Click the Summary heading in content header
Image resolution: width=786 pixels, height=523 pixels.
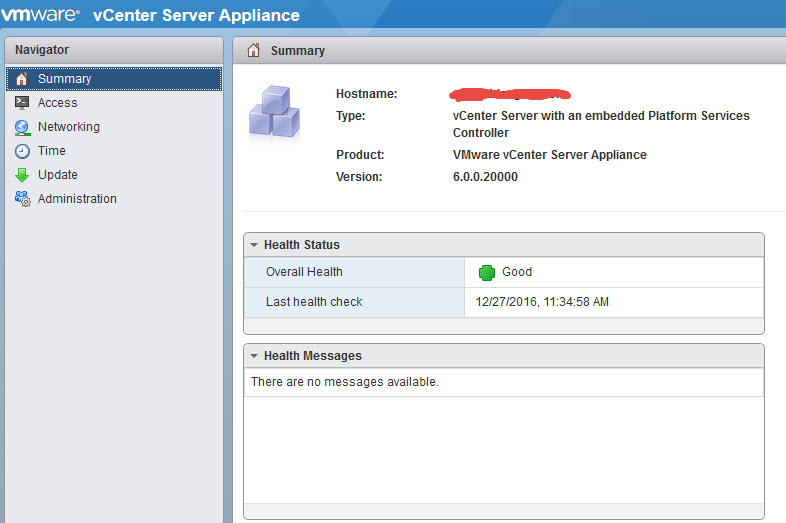(x=298, y=51)
